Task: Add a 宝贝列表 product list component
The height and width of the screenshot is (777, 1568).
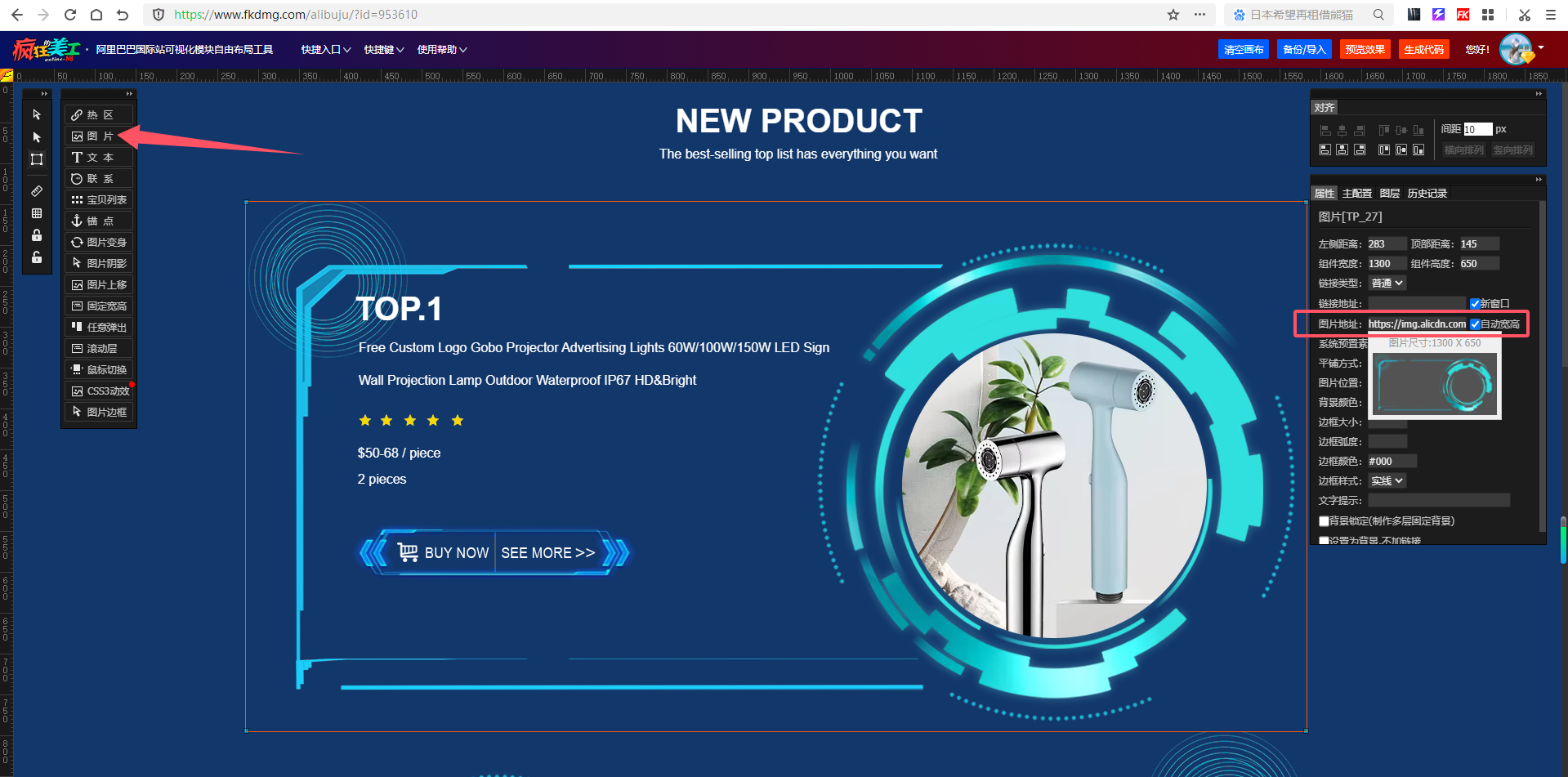Action: pyautogui.click(x=99, y=200)
